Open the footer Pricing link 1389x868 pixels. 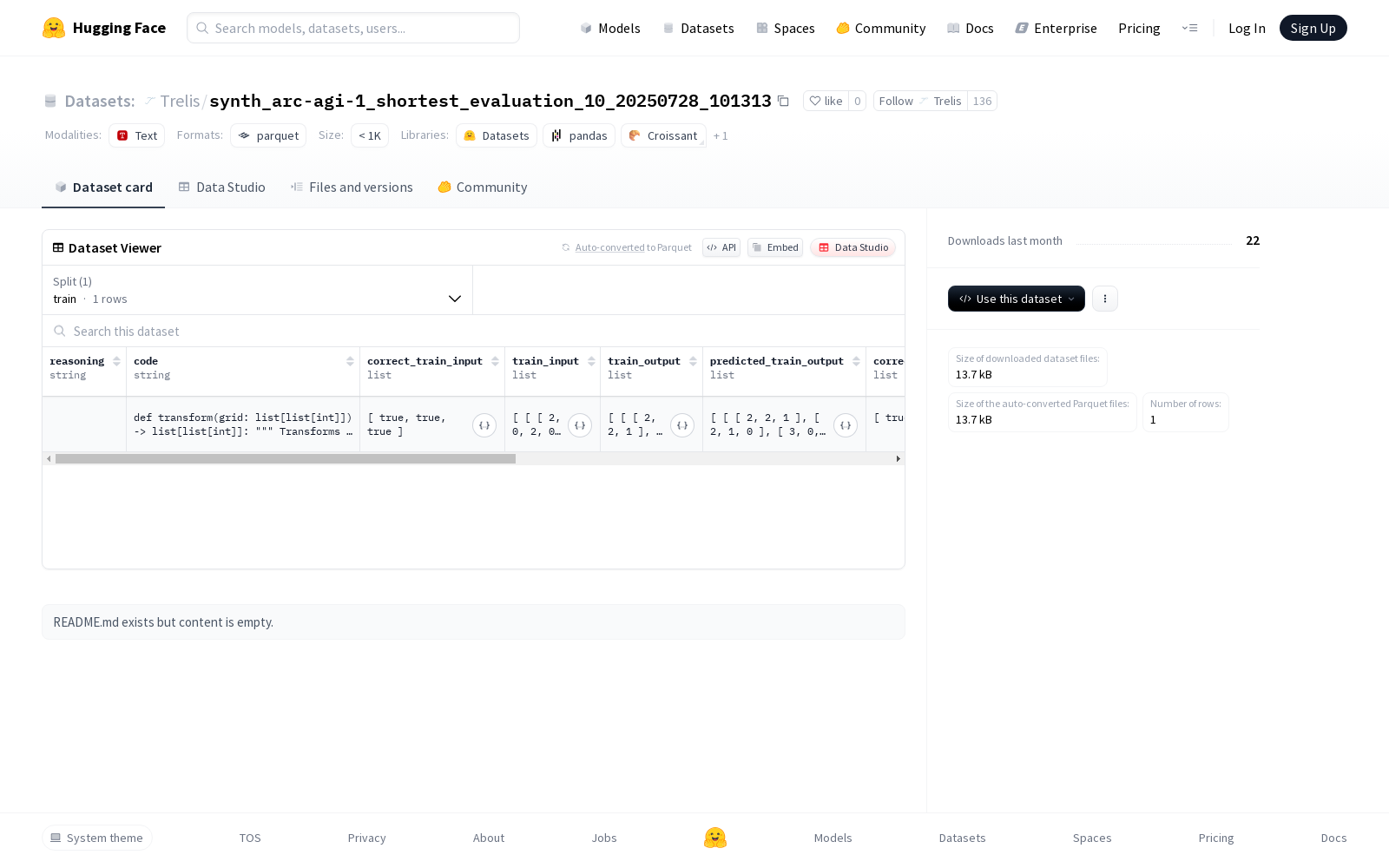[1216, 838]
